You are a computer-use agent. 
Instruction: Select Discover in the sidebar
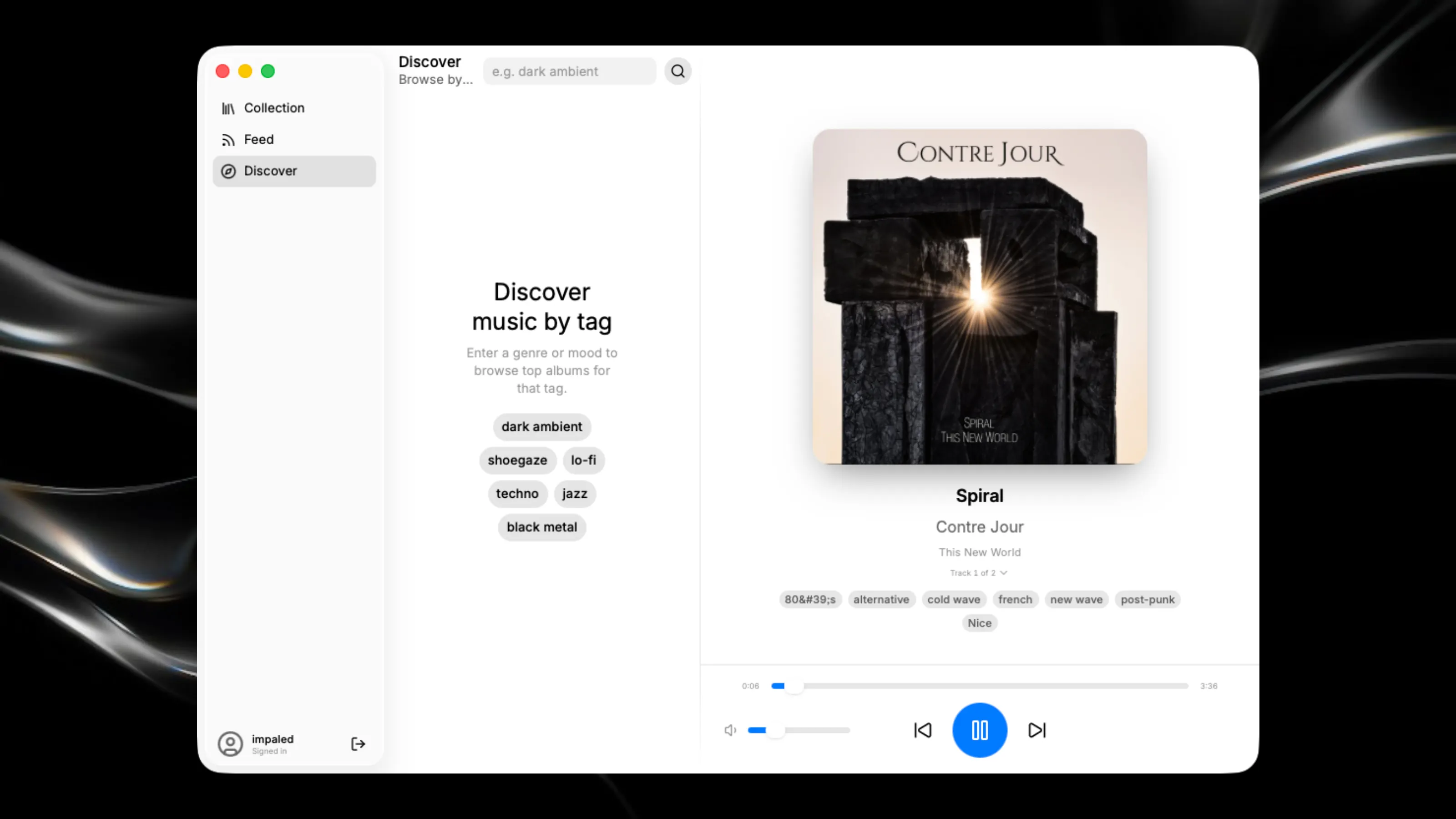294,171
